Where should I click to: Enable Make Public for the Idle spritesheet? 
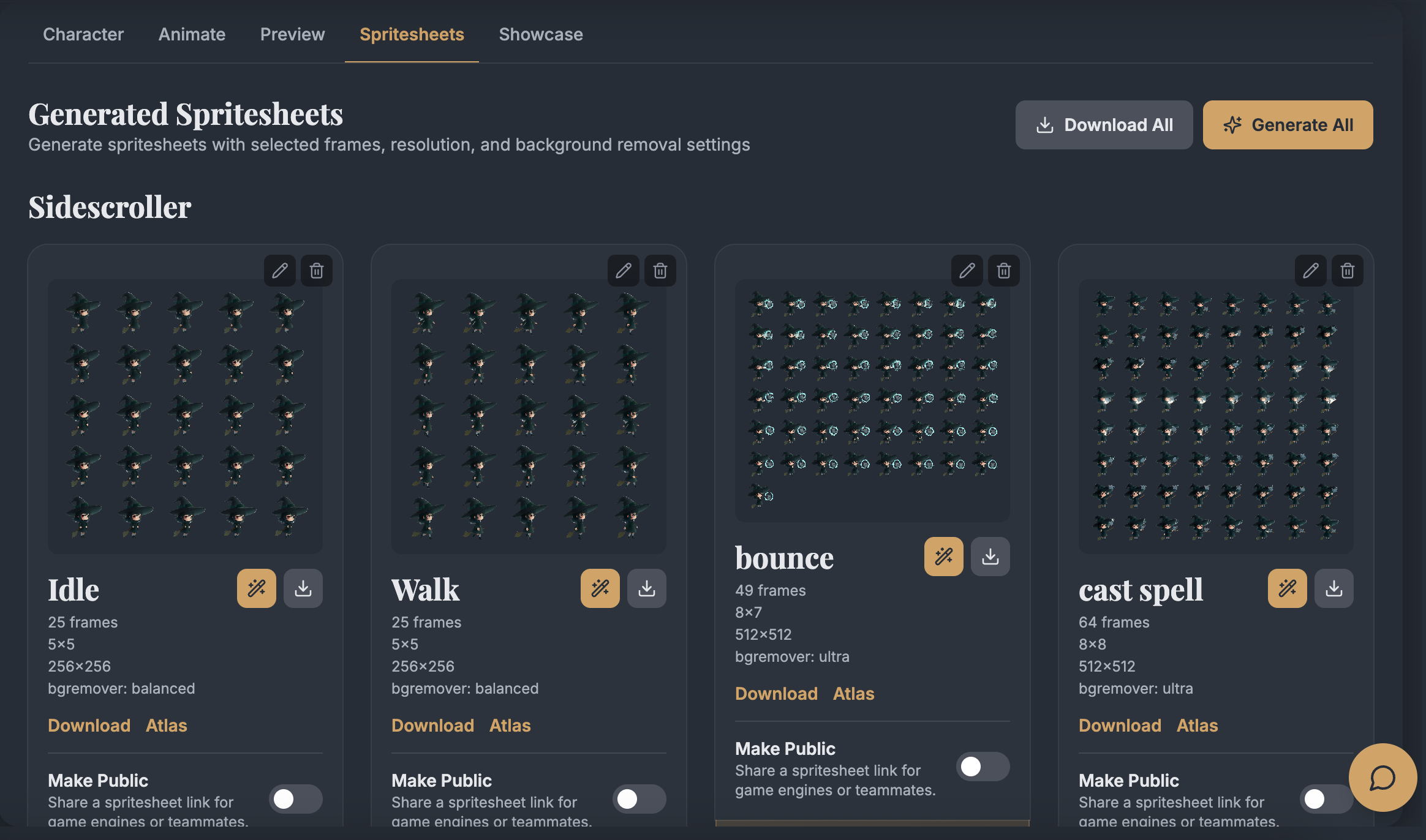[x=296, y=799]
